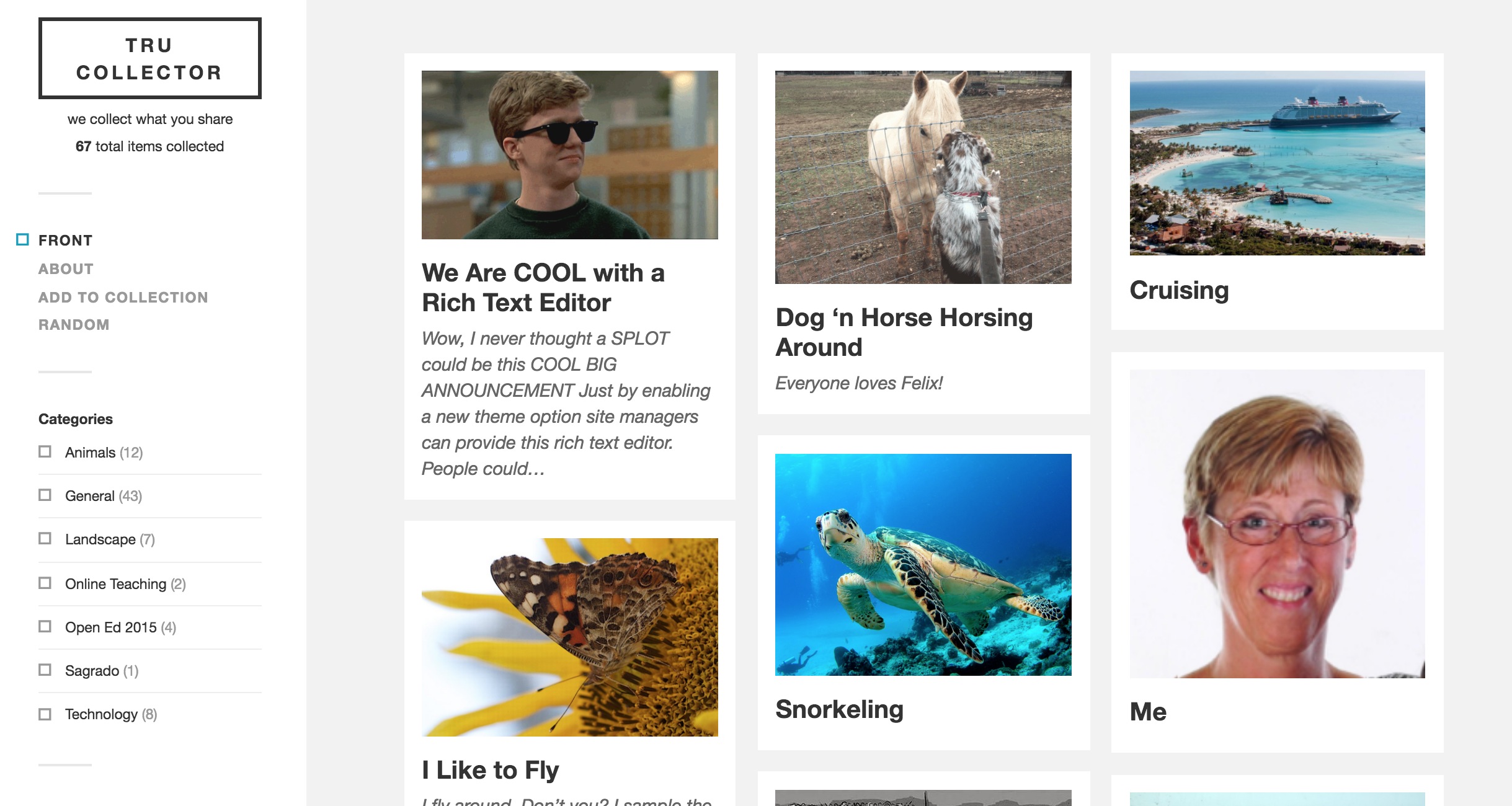Click the square marker beside FRONT
The image size is (1512, 806).
(22, 239)
